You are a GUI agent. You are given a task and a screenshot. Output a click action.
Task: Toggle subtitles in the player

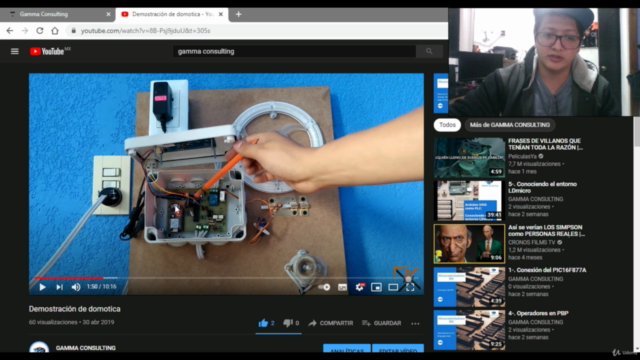(x=342, y=287)
